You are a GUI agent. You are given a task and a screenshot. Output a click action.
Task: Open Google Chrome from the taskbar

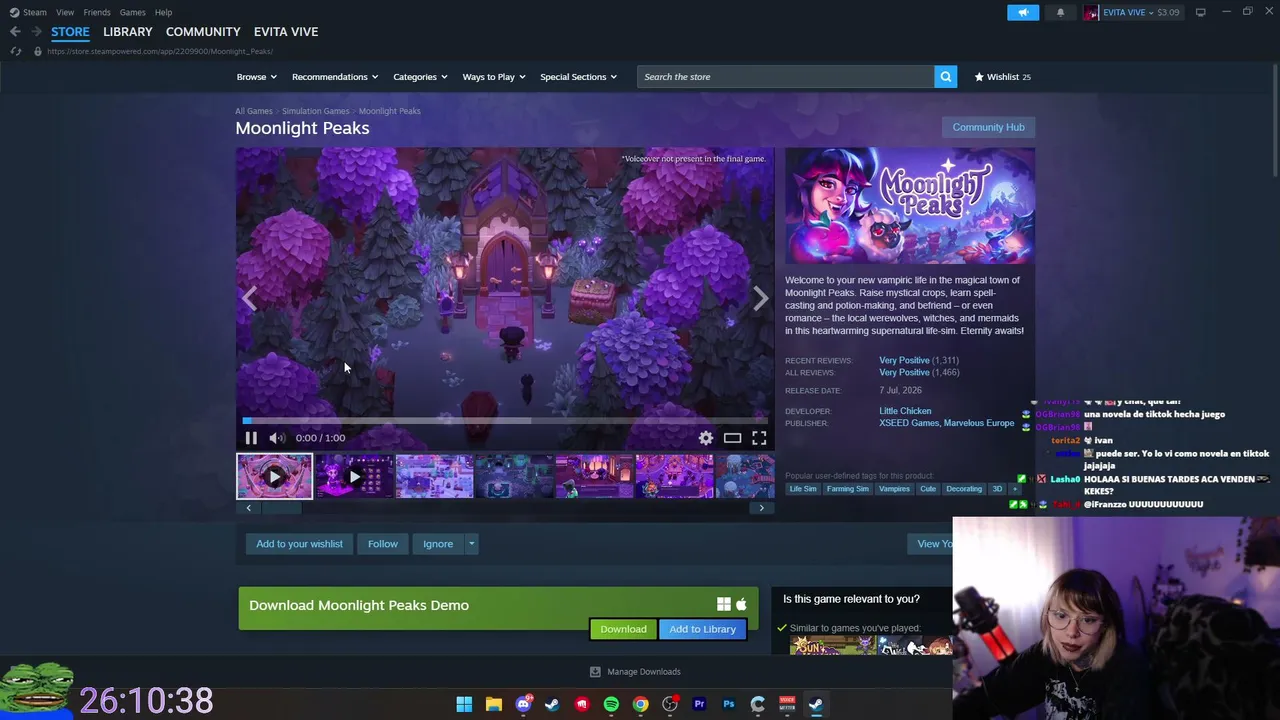pyautogui.click(x=640, y=704)
